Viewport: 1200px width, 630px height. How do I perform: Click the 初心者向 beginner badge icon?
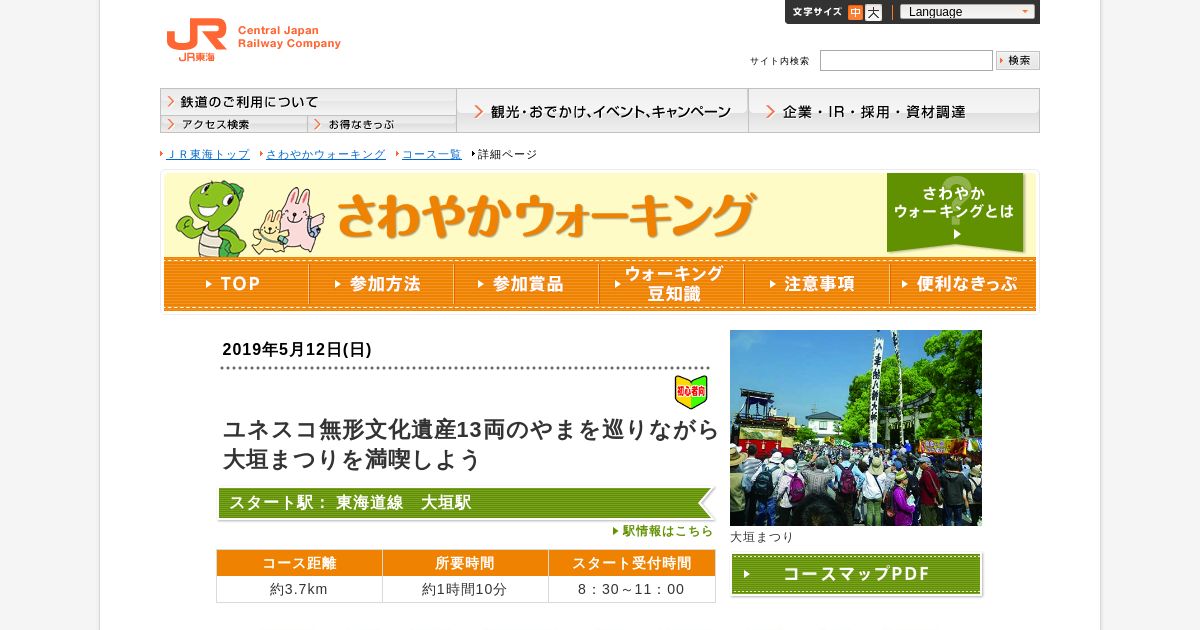click(691, 391)
